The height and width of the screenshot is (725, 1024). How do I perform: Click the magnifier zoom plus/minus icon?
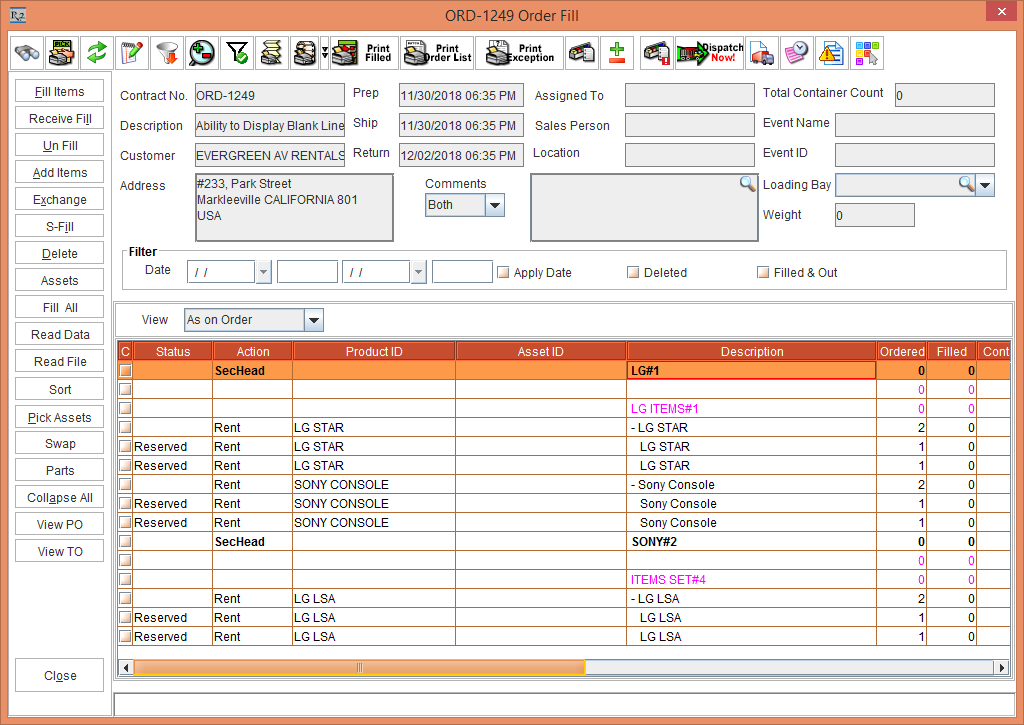(202, 53)
